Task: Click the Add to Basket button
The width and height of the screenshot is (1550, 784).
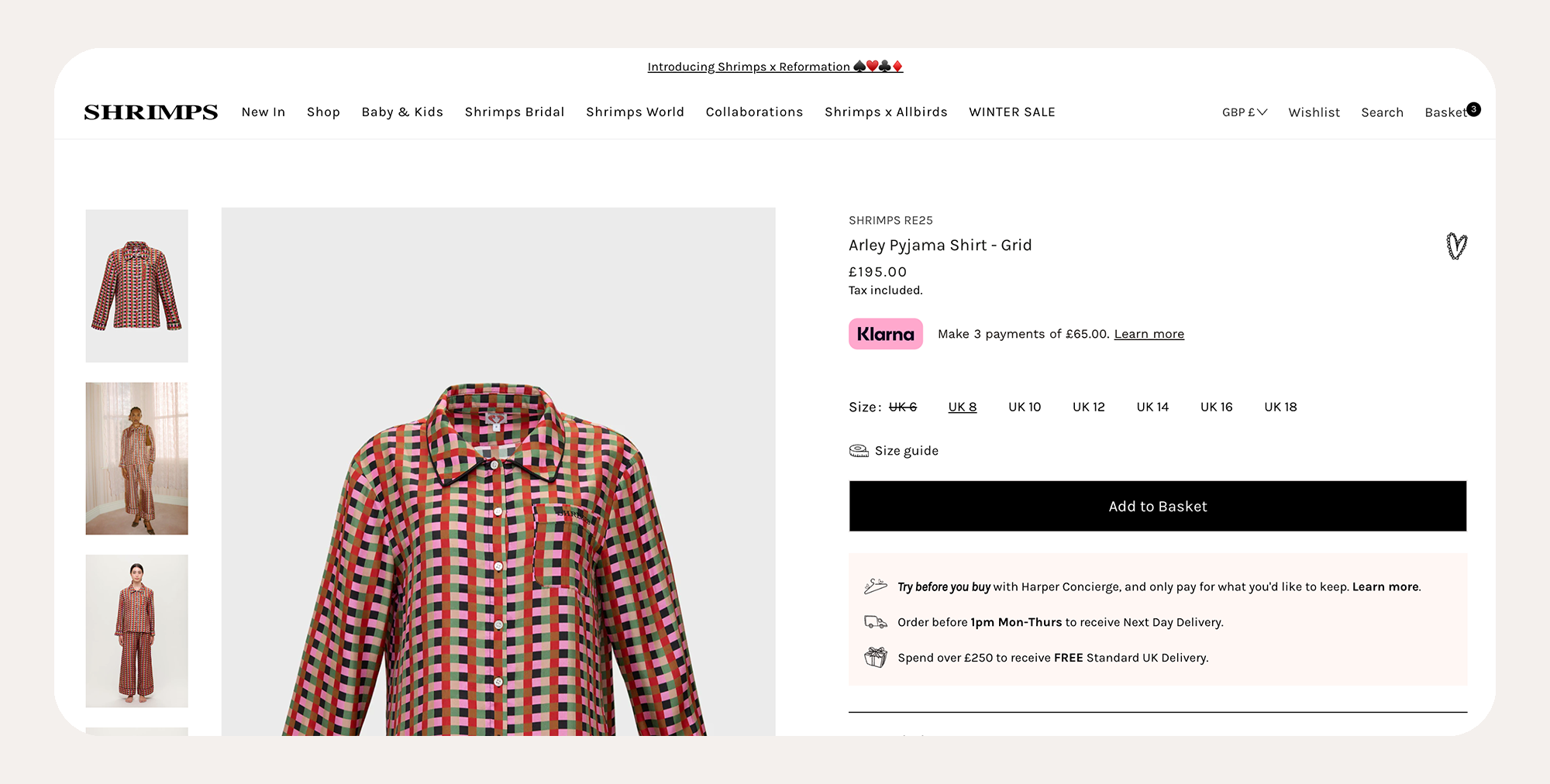Action: (1158, 506)
